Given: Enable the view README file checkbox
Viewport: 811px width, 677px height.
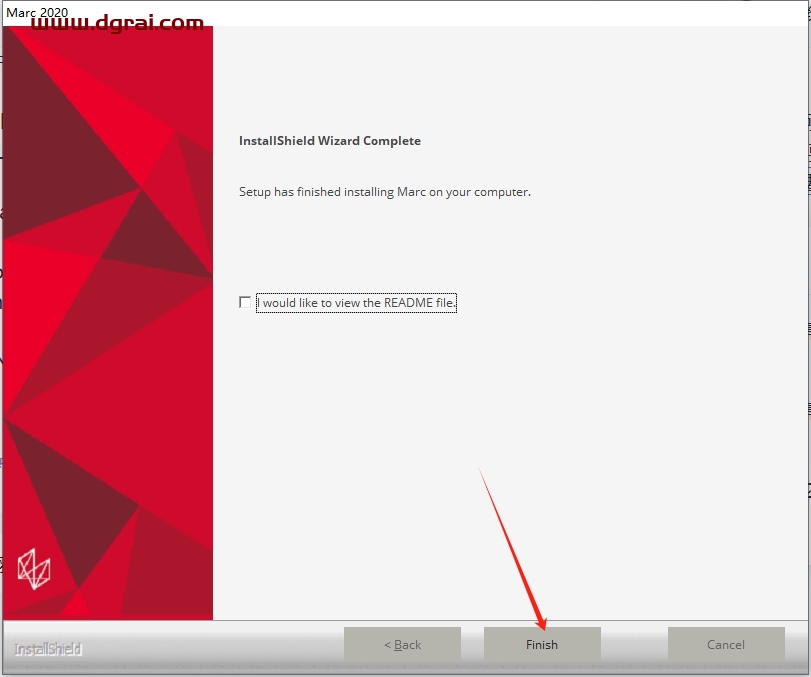Looking at the screenshot, I should pos(245,302).
